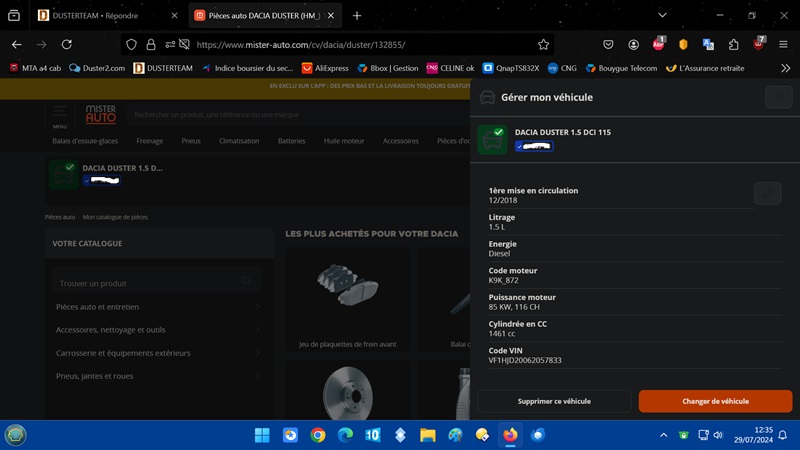Open the volume control in system tray
Image resolution: width=800 pixels, height=450 pixels.
[x=718, y=435]
